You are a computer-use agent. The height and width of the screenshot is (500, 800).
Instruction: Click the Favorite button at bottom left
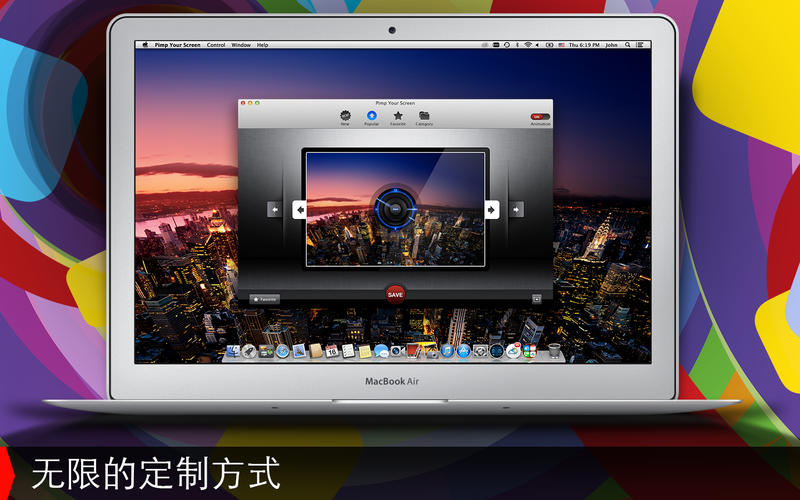pyautogui.click(x=264, y=299)
